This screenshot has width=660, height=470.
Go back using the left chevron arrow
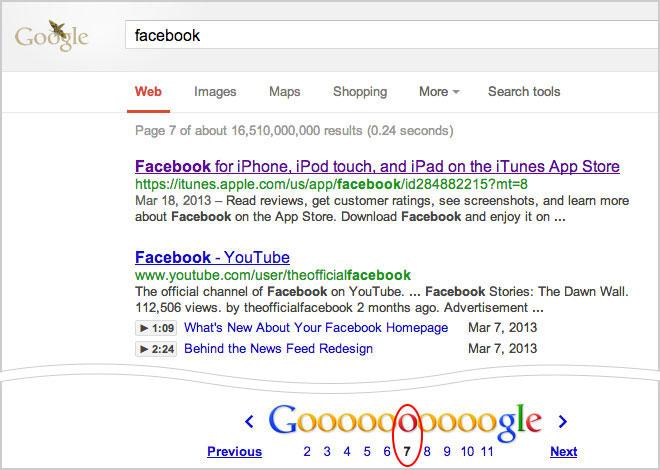pos(249,421)
